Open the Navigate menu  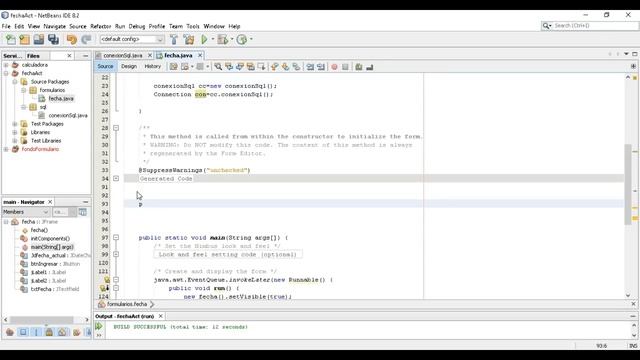54,26
